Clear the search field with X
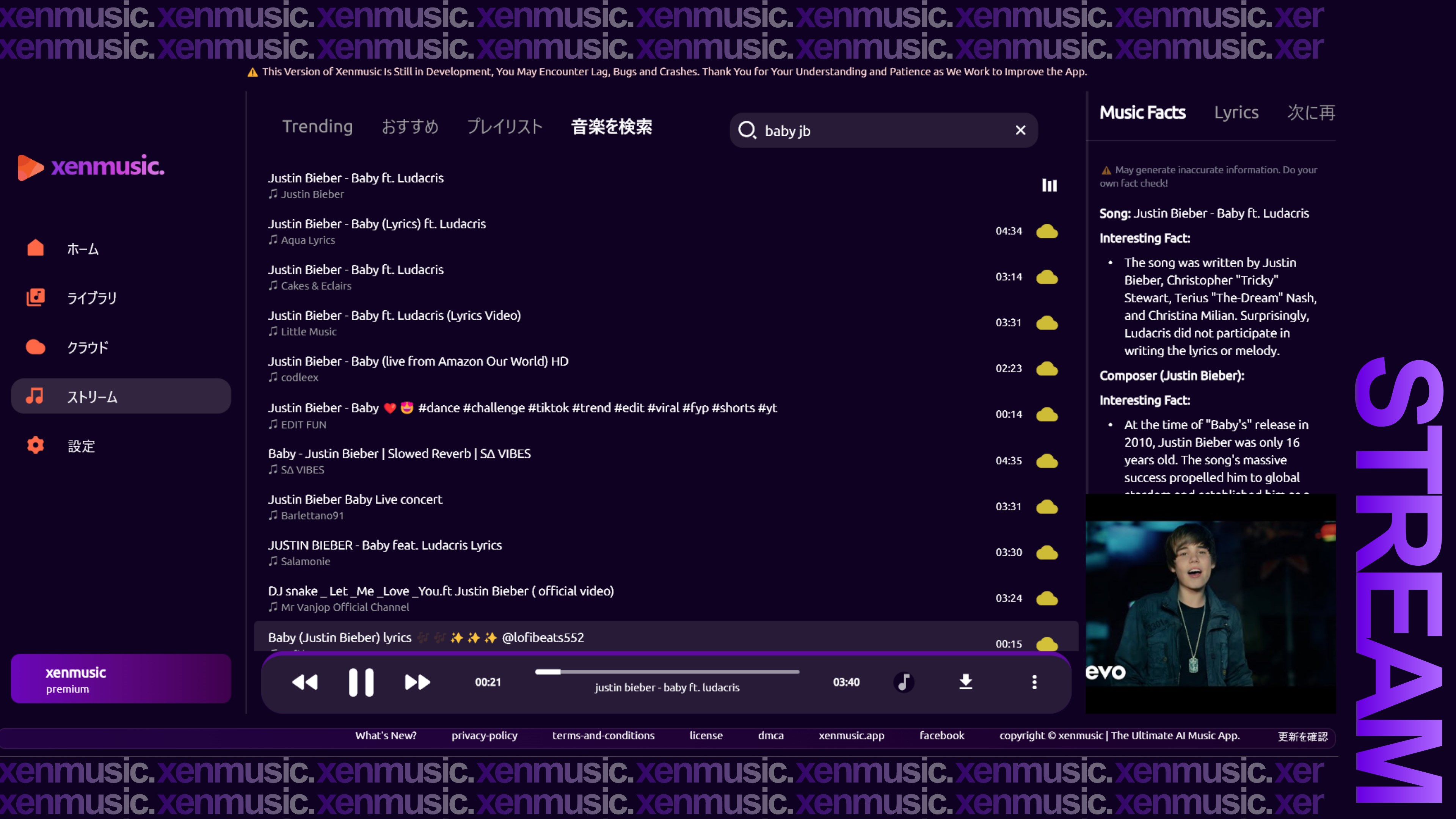The image size is (1456, 819). click(1020, 130)
